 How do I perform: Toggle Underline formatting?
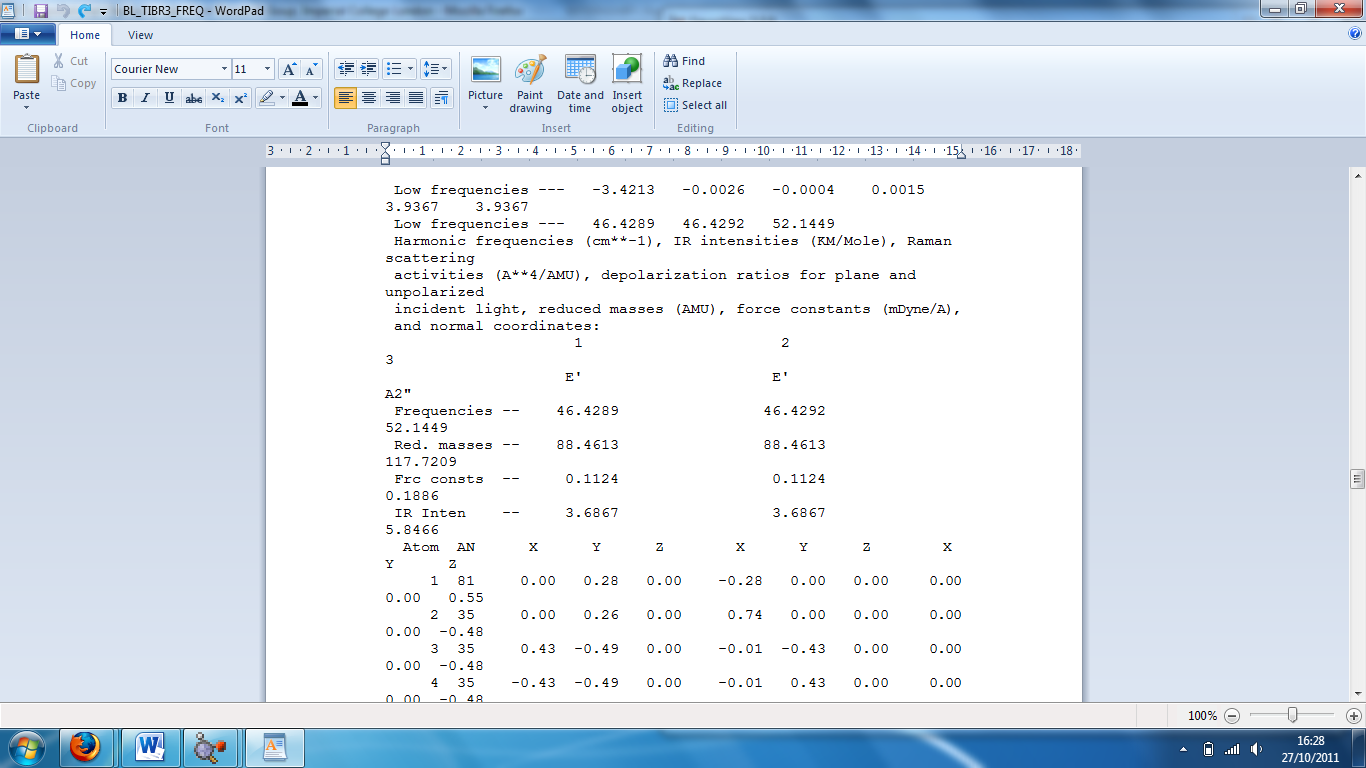coord(169,98)
